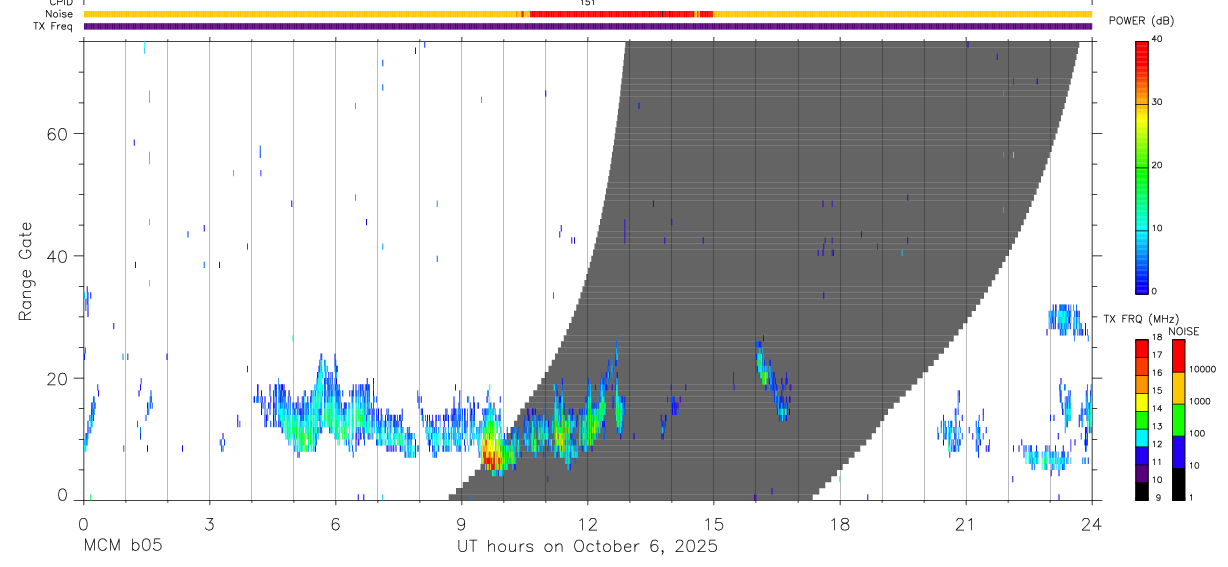
Task: Click the POWER (dB) colorbar title
Action: tap(1142, 21)
